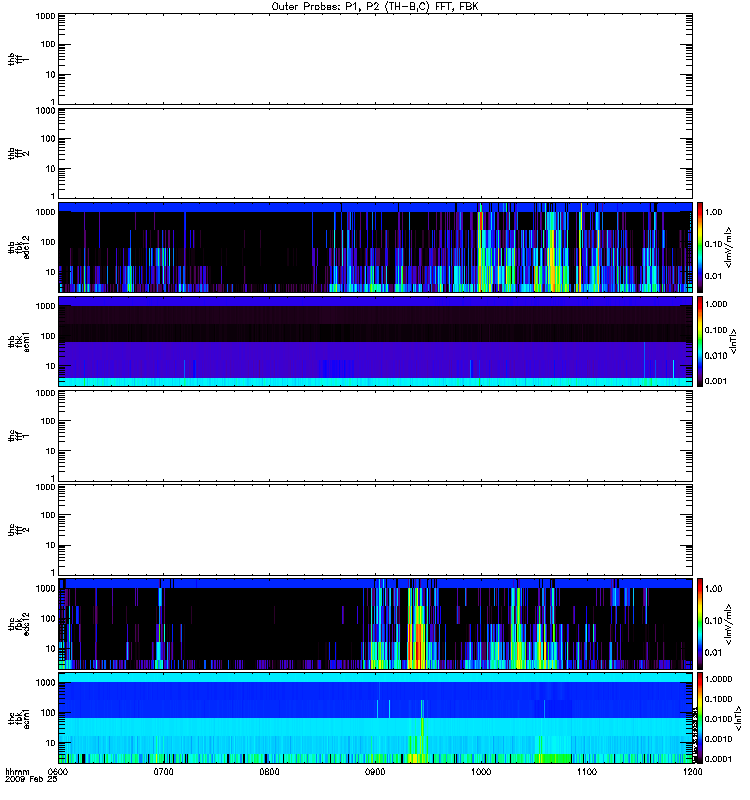Click the 0700 time axis label
Screen dimensions: 750x800
click(163, 772)
